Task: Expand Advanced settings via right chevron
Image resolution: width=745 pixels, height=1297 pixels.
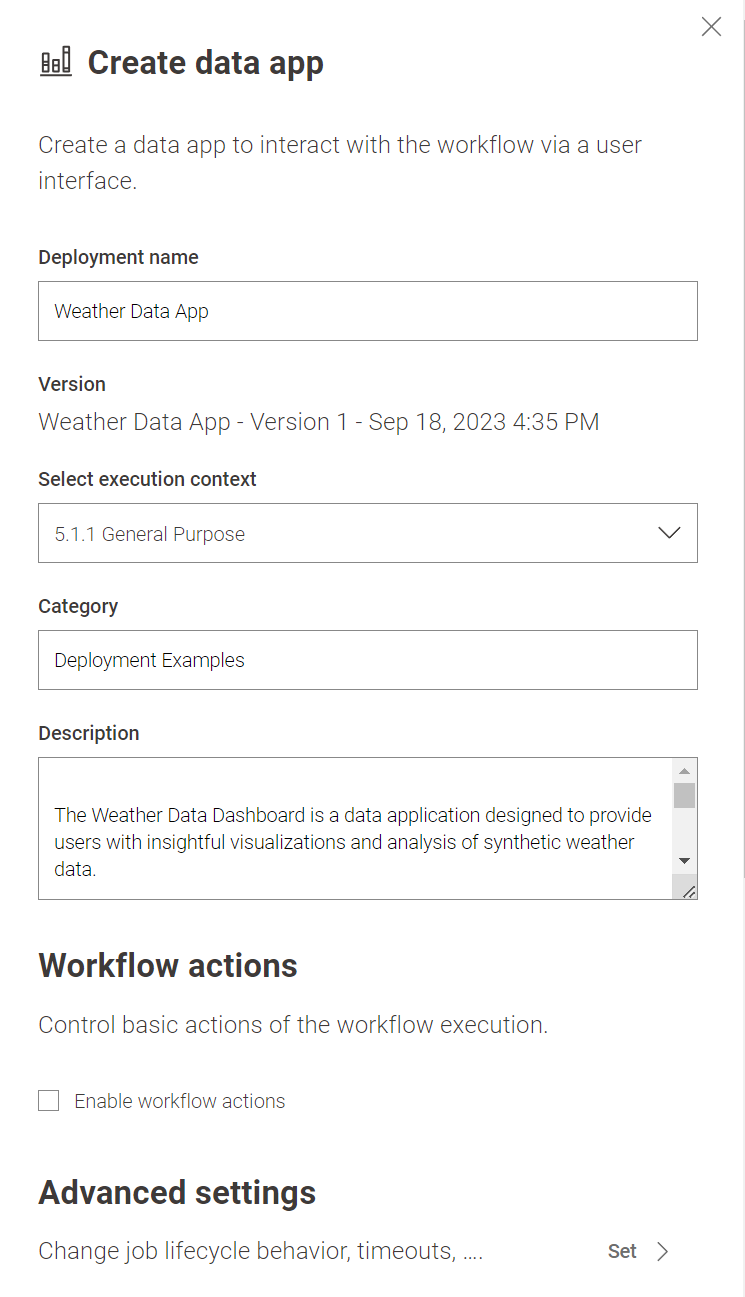Action: click(x=661, y=1251)
